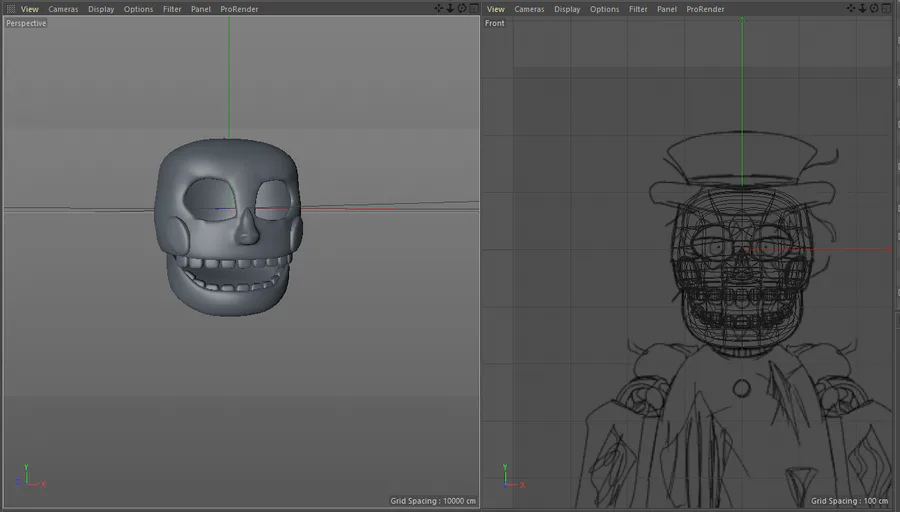
Task: Expand the Filter menu in Front viewport
Action: [x=638, y=9]
